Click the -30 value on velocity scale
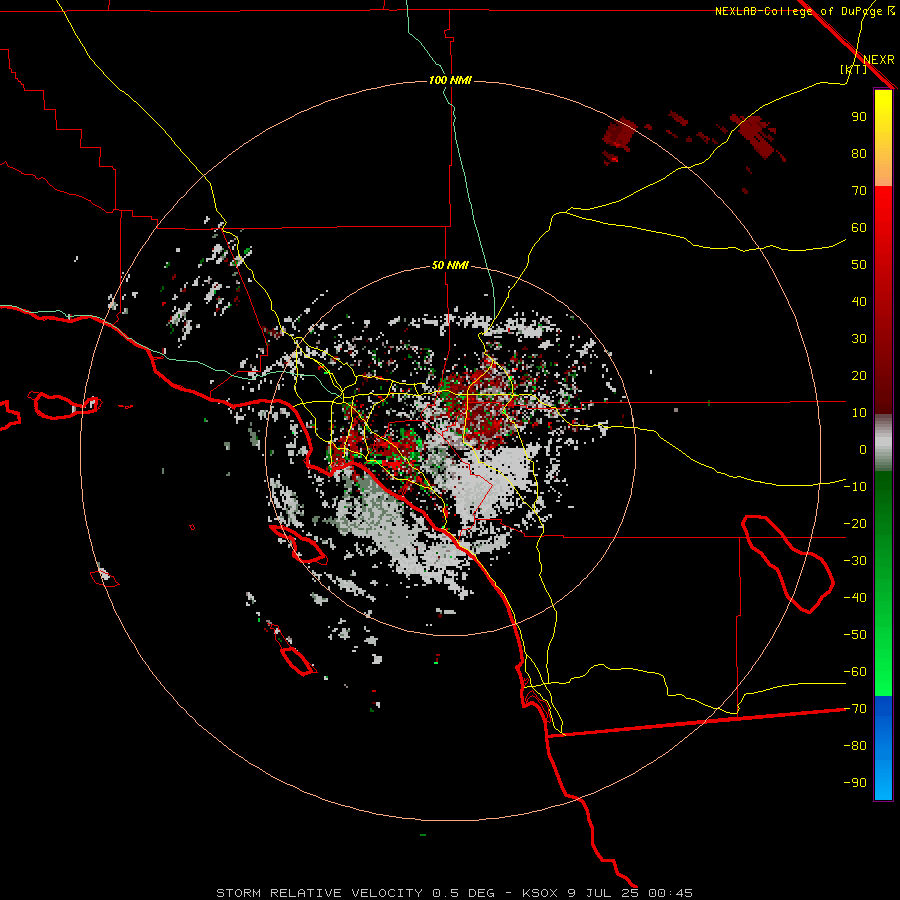The width and height of the screenshot is (900, 900). [855, 561]
